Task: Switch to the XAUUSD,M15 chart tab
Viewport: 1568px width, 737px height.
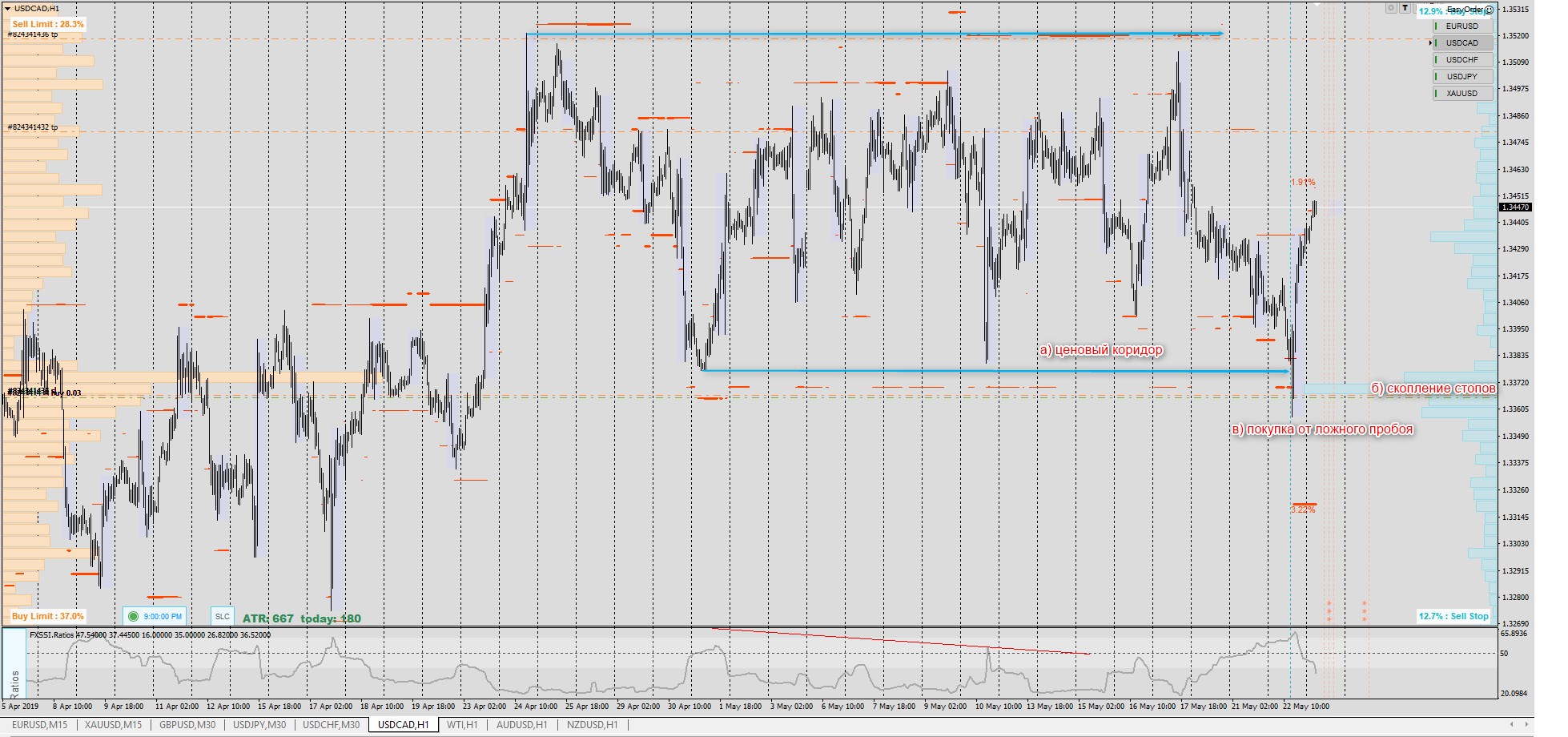Action: [x=113, y=725]
